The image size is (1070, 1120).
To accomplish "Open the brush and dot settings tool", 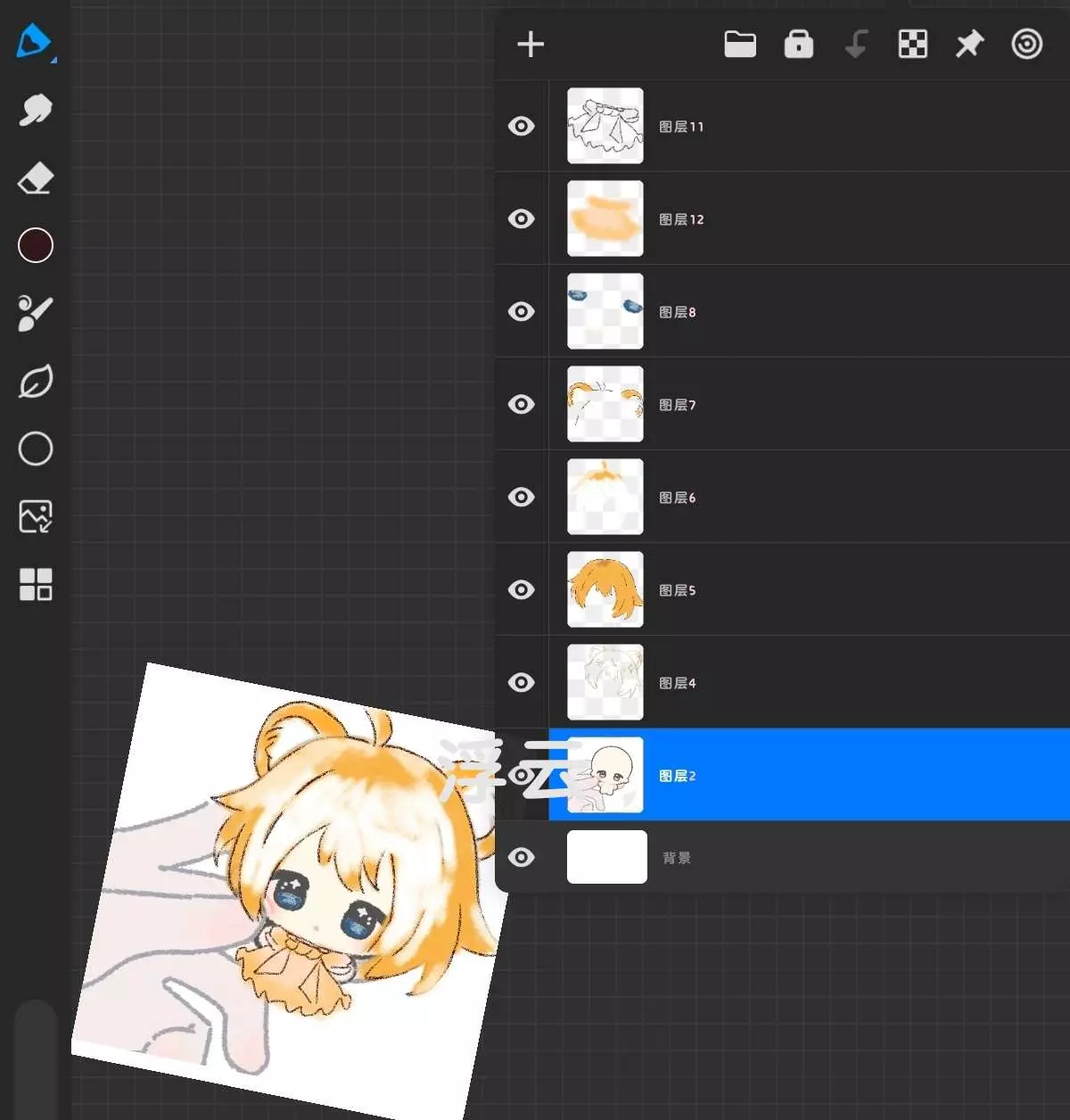I will click(x=36, y=313).
